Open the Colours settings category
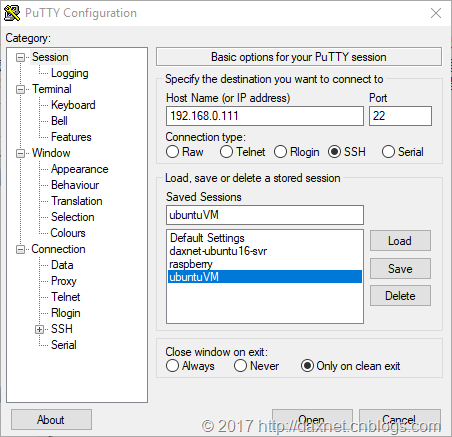Screen dimensions: 452x437 (68, 233)
